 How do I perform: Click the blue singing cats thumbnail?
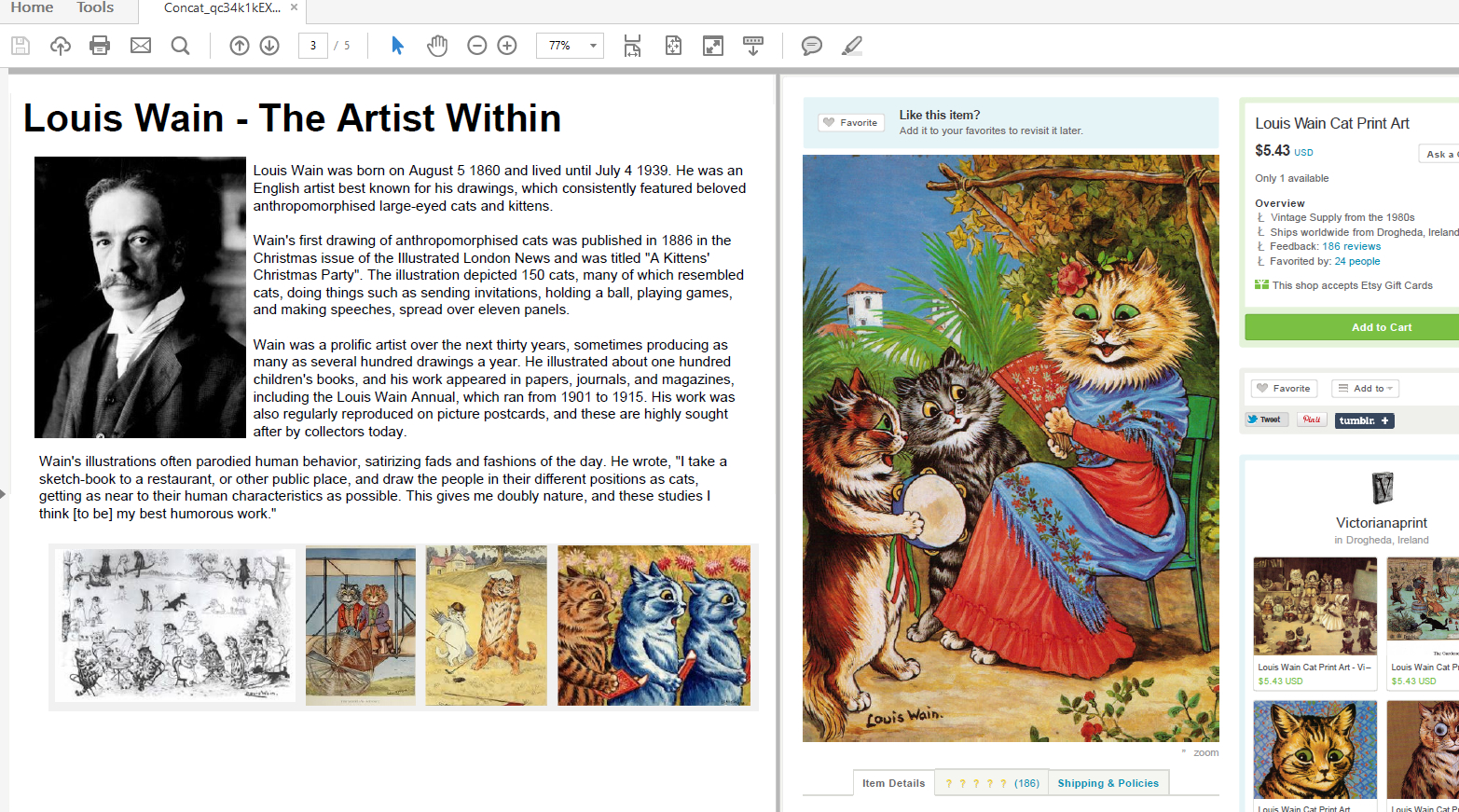(654, 626)
